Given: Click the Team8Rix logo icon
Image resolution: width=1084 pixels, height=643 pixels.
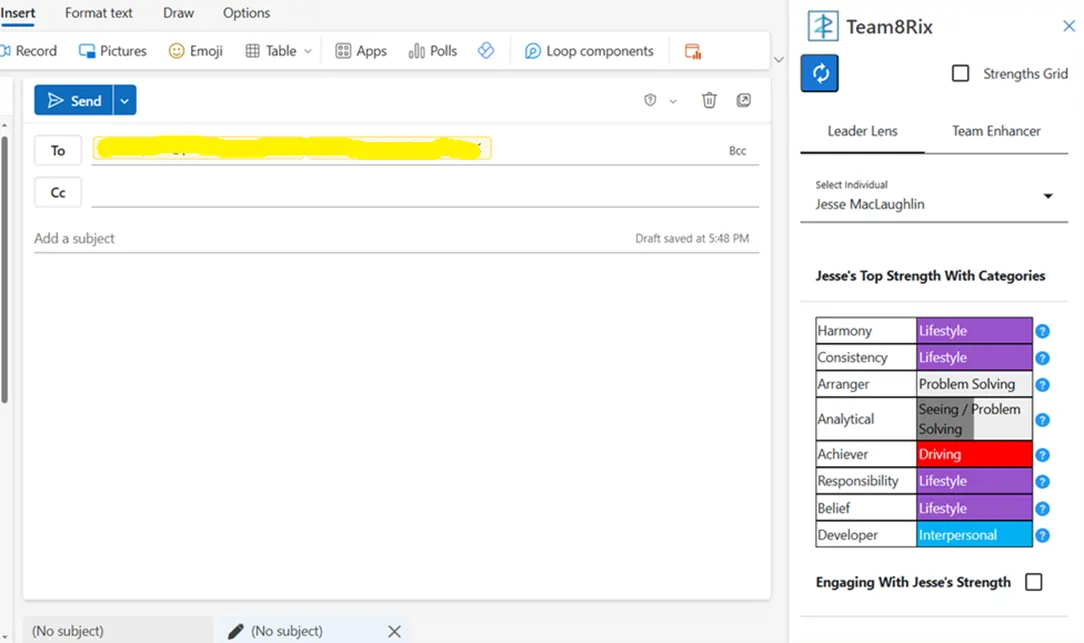Looking at the screenshot, I should [x=823, y=26].
